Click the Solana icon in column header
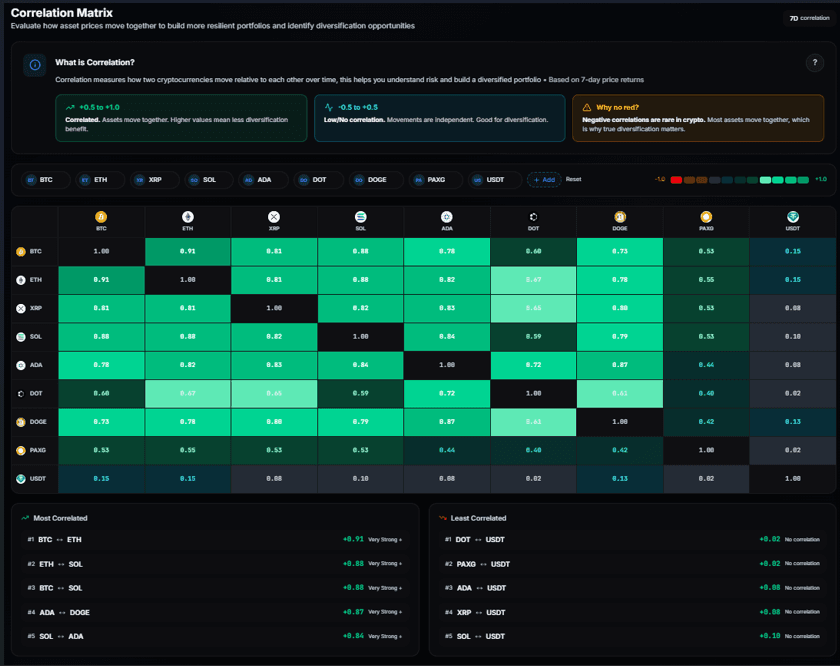 pyautogui.click(x=361, y=216)
